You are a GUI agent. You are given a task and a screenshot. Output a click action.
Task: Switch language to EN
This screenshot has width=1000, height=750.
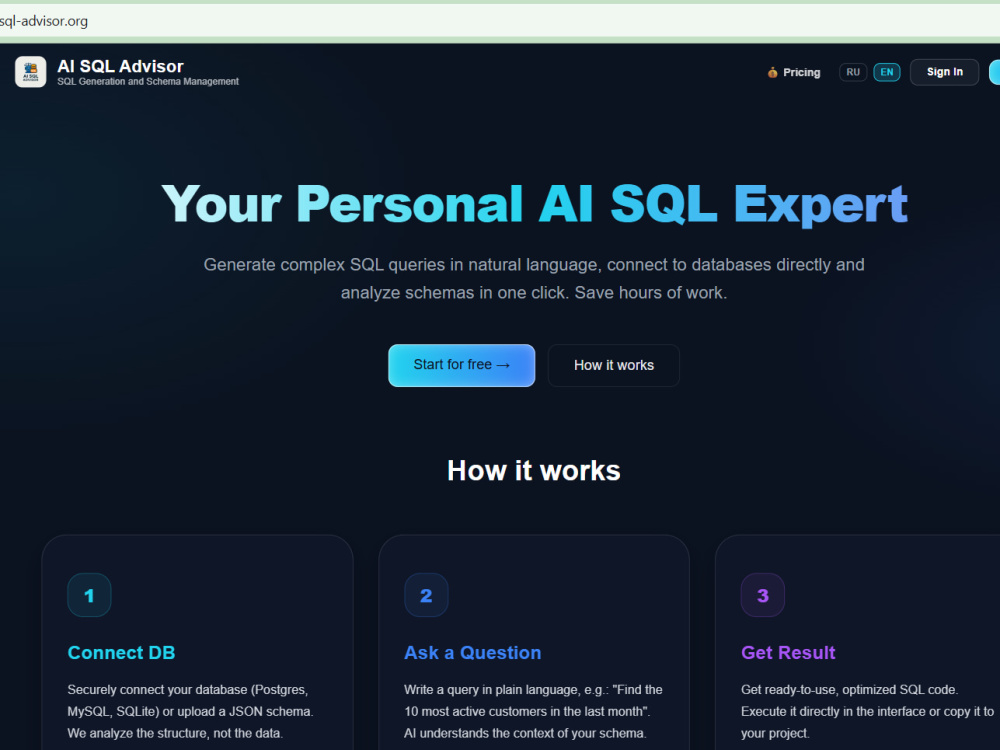(x=886, y=72)
